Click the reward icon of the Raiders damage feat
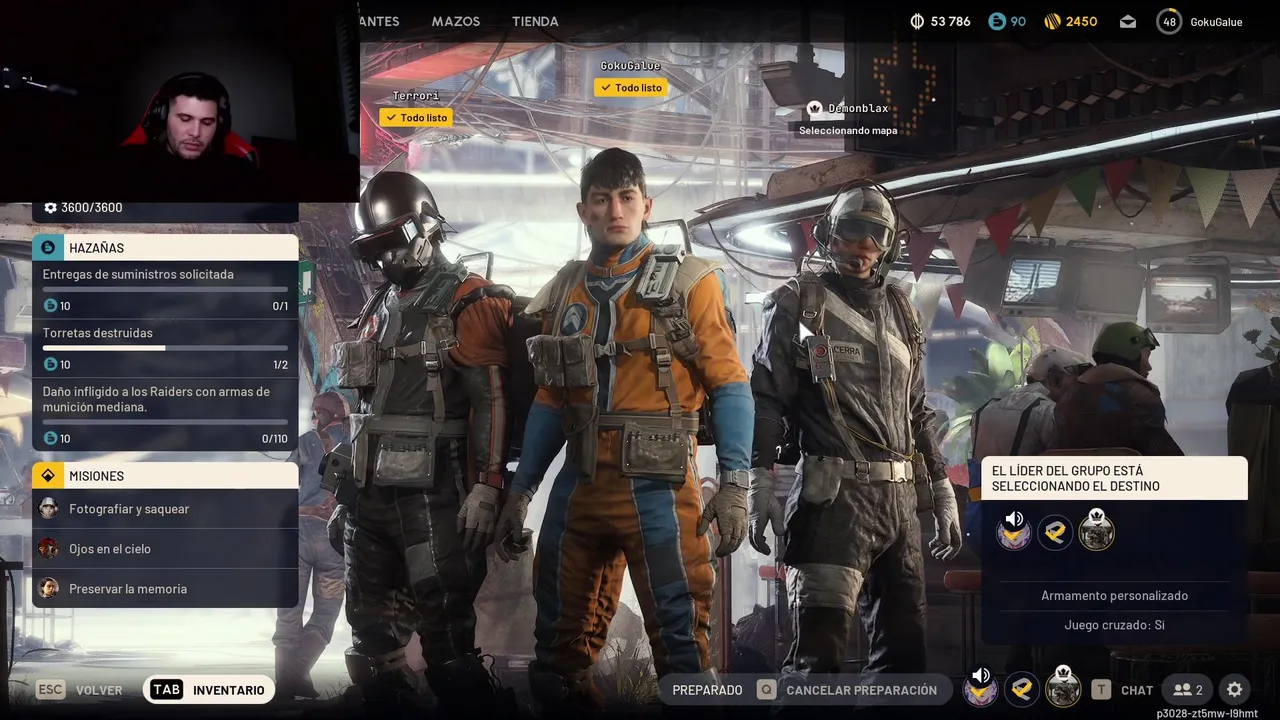The width and height of the screenshot is (1280, 720). 50,439
